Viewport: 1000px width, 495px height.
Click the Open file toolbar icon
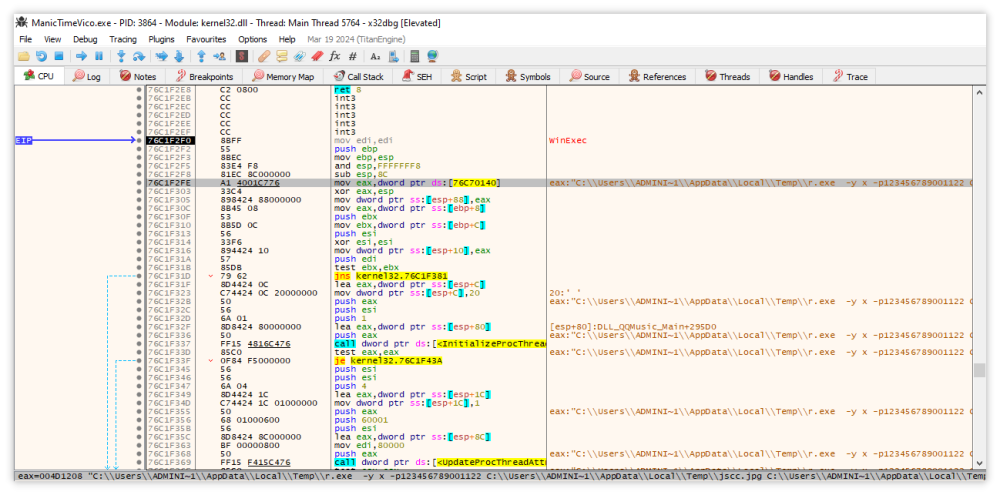pyautogui.click(x=25, y=56)
